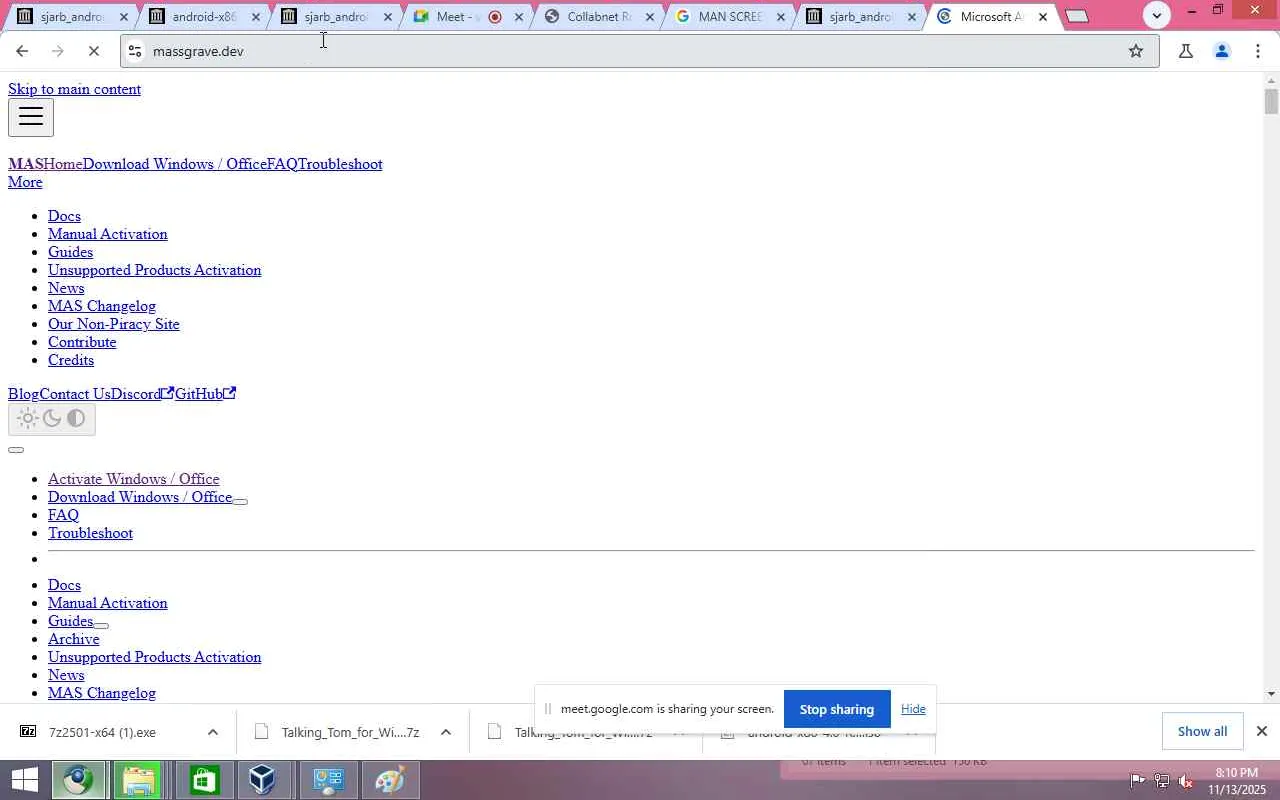This screenshot has height=800, width=1280.
Task: Click the page vertical scrollbar thumb
Action: (1271, 102)
